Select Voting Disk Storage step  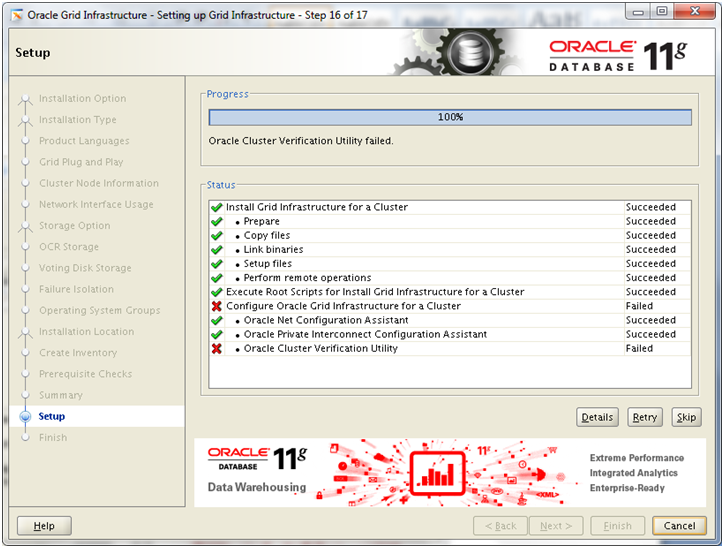pyautogui.click(x=85, y=268)
